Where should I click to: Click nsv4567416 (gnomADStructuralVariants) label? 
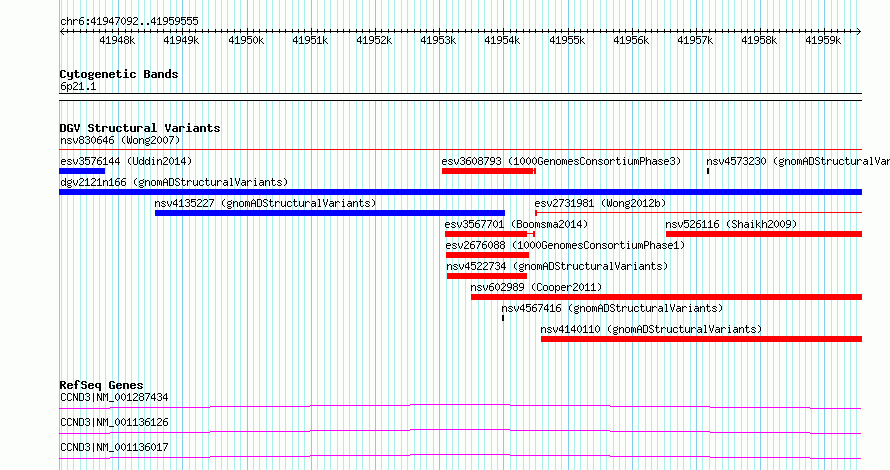point(612,308)
